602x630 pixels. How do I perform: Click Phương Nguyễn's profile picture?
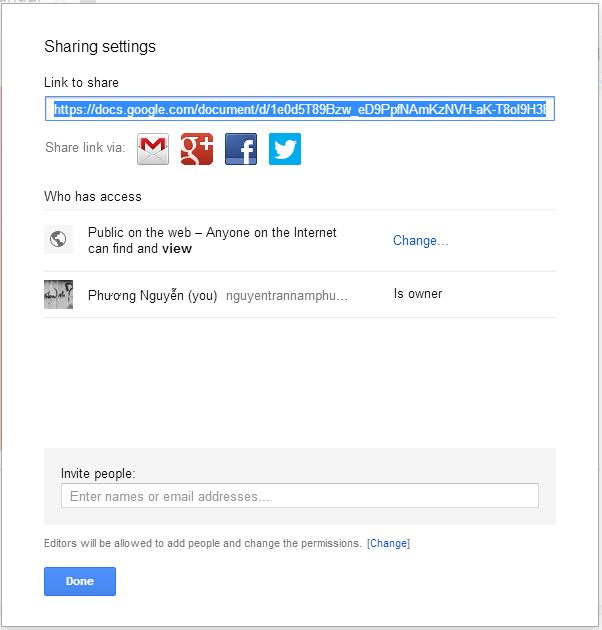58,295
